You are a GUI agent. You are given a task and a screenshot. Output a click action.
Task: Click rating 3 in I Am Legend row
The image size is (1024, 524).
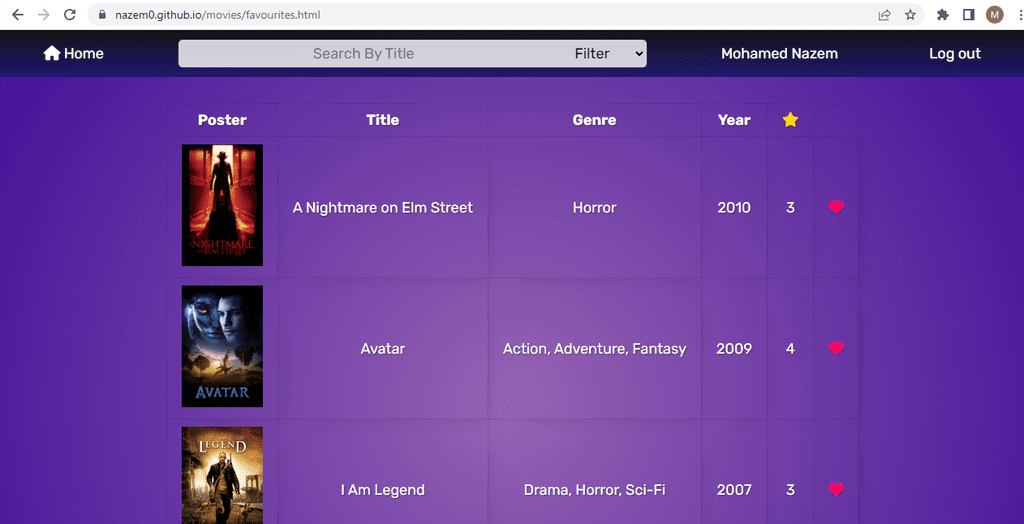pyautogui.click(x=790, y=490)
